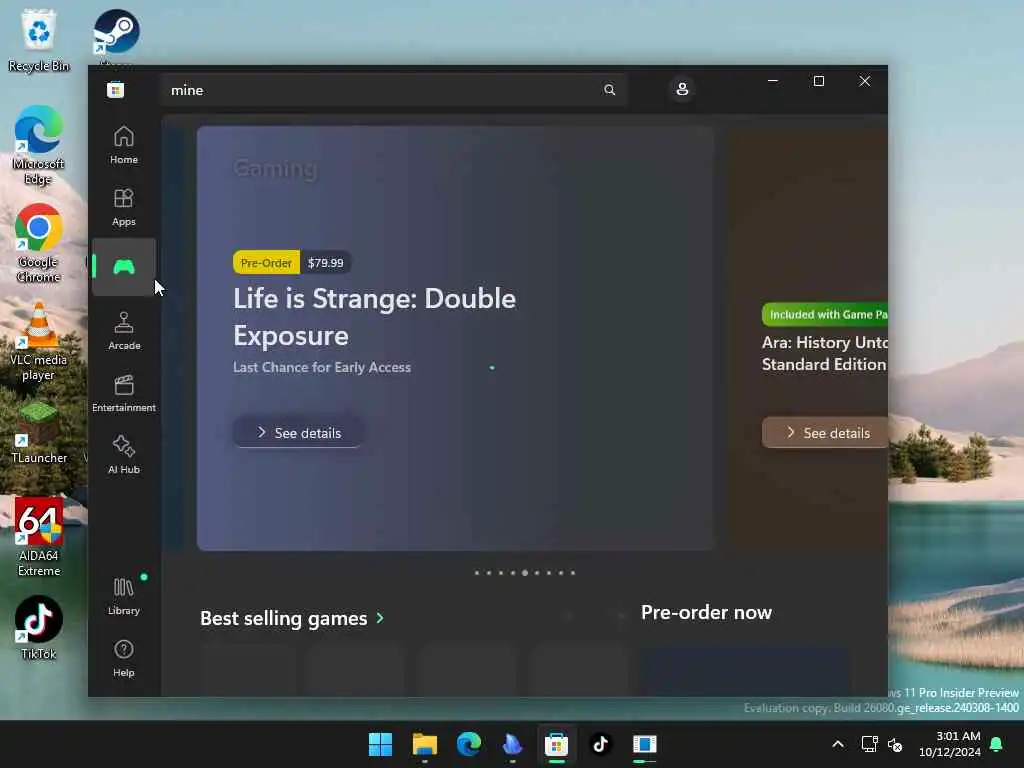Open the Apps section in Store sidebar

click(123, 207)
